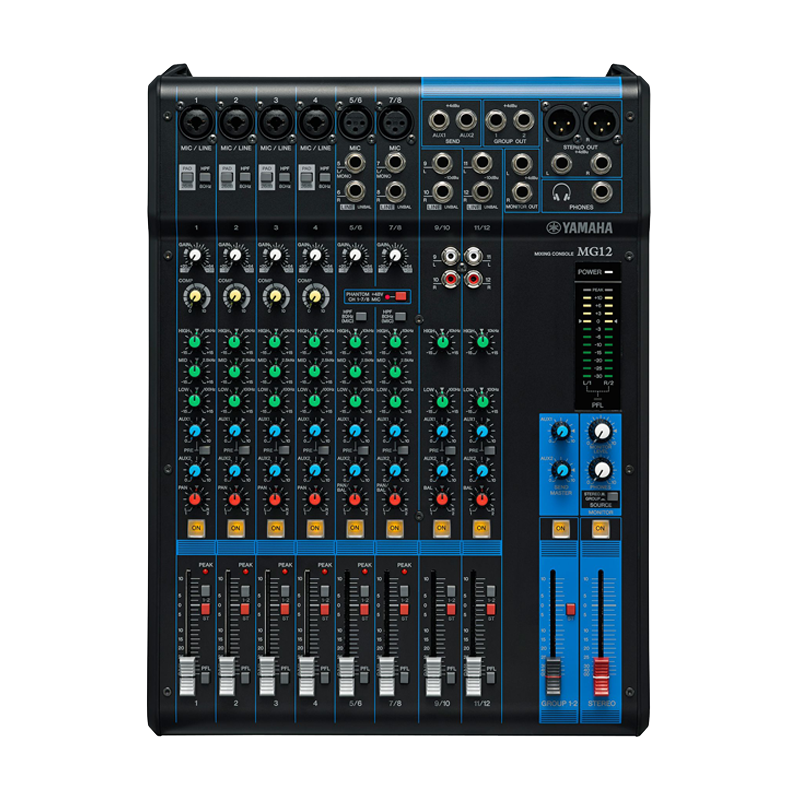
Task: Click the channel 1 MIC/LINE combo input jack
Action: point(196,122)
